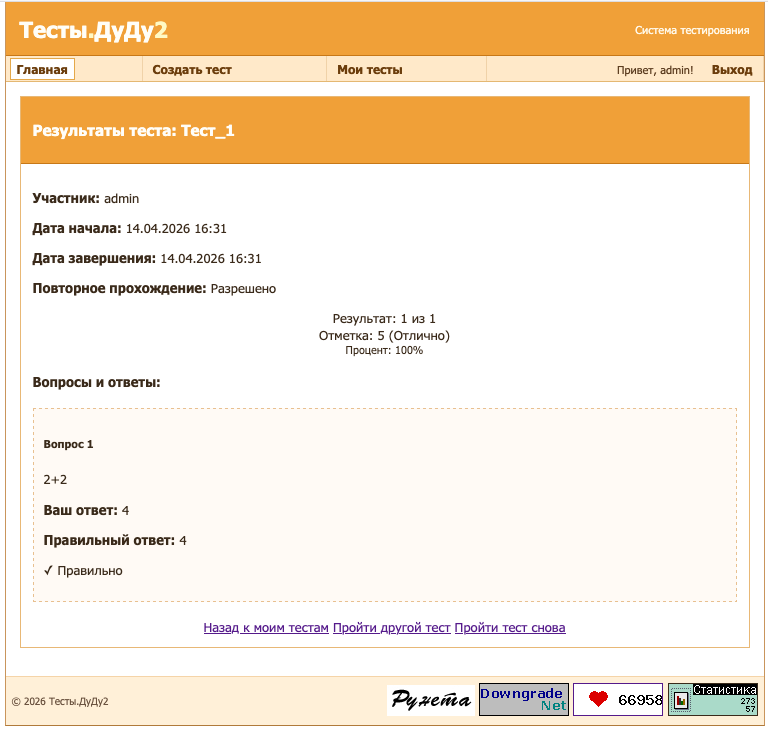Image resolution: width=768 pixels, height=729 pixels.
Task: Click the bar chart icon in Статистика badge
Action: coord(681,701)
